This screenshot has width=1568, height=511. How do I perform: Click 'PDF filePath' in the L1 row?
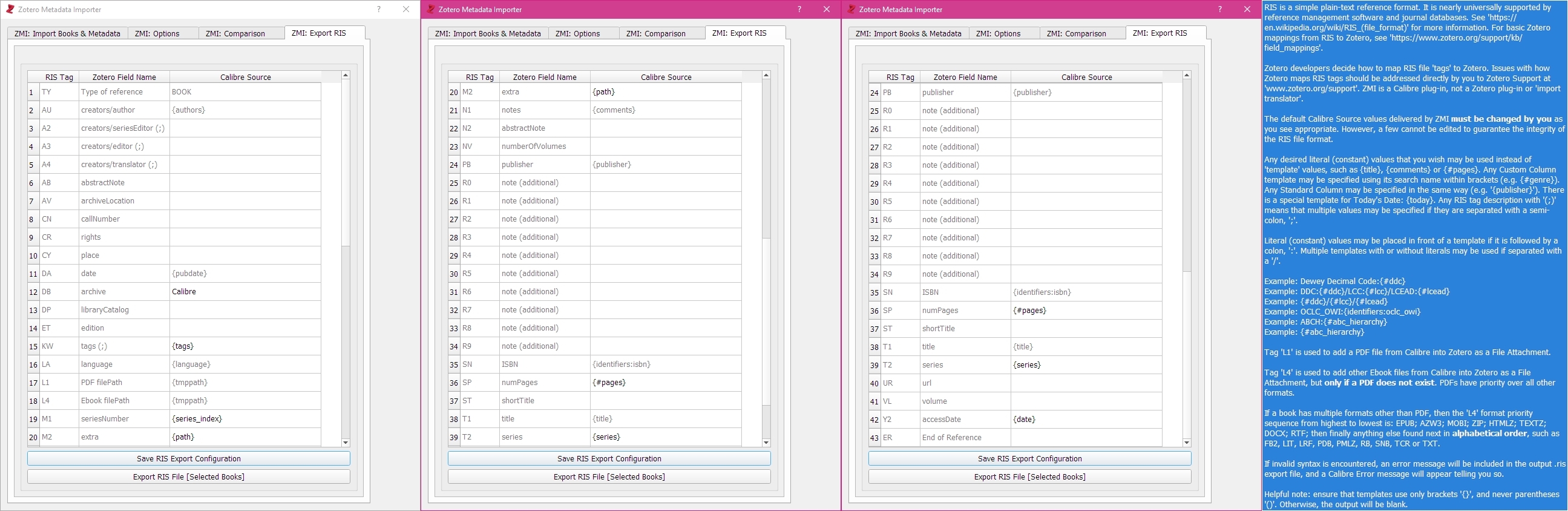[124, 383]
